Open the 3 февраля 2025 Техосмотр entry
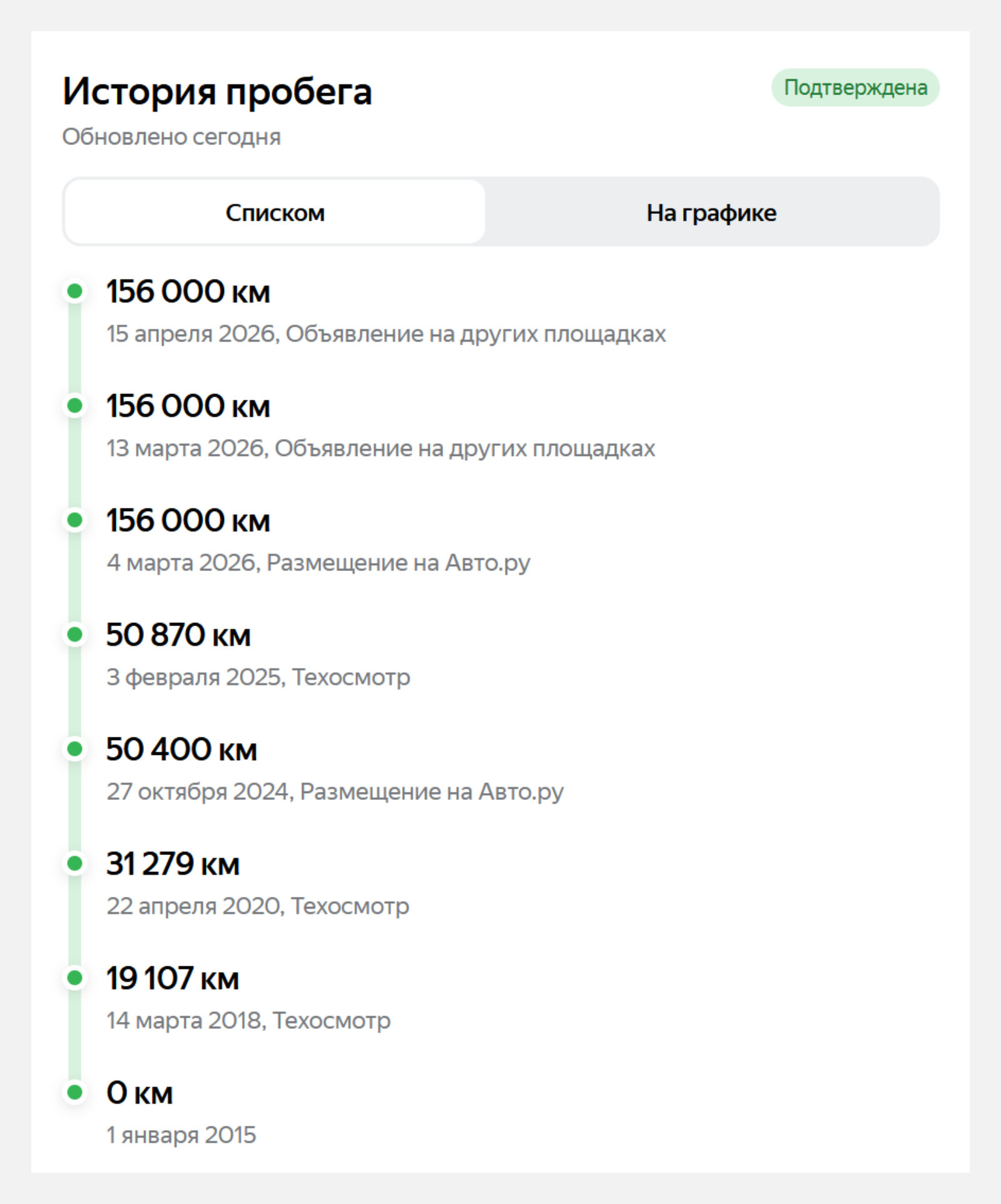The height and width of the screenshot is (1204, 1001). point(258,677)
